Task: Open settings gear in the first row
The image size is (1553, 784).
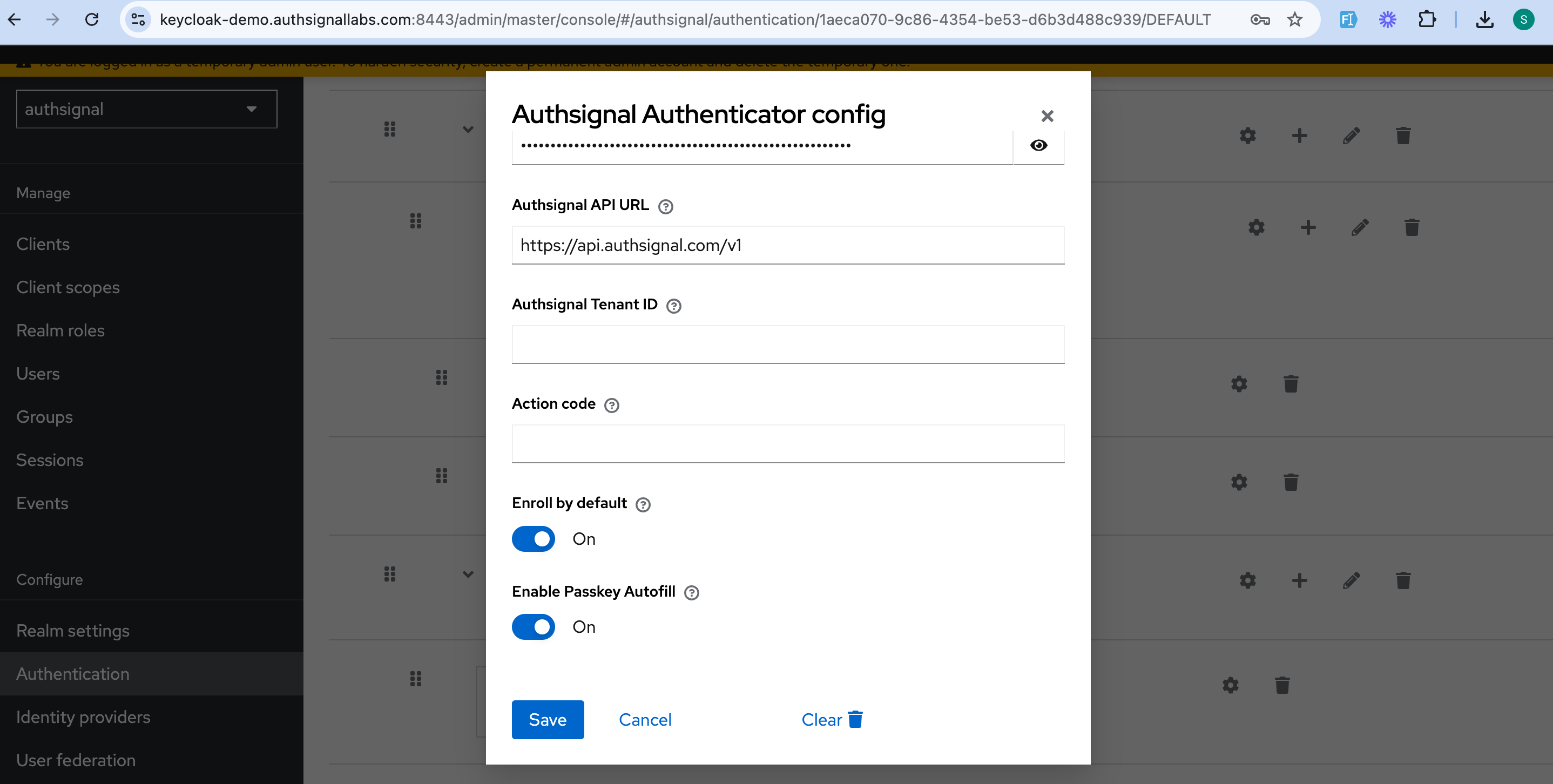Action: pyautogui.click(x=1247, y=136)
